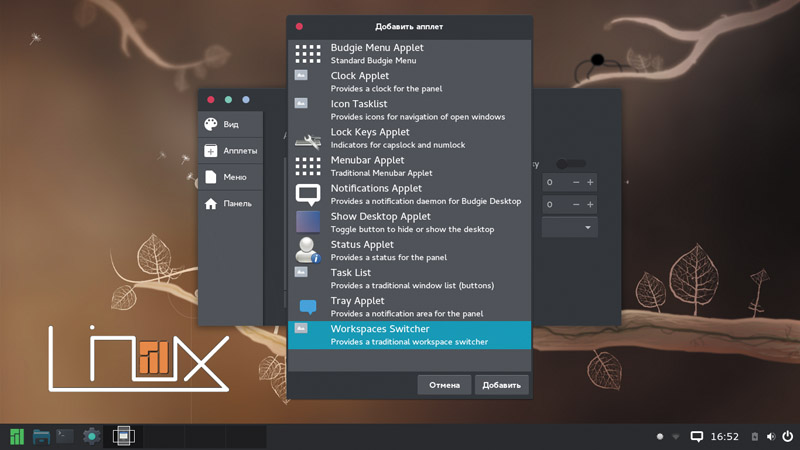Open the file manager from the panel
This screenshot has width=800, height=450.
[x=41, y=437]
